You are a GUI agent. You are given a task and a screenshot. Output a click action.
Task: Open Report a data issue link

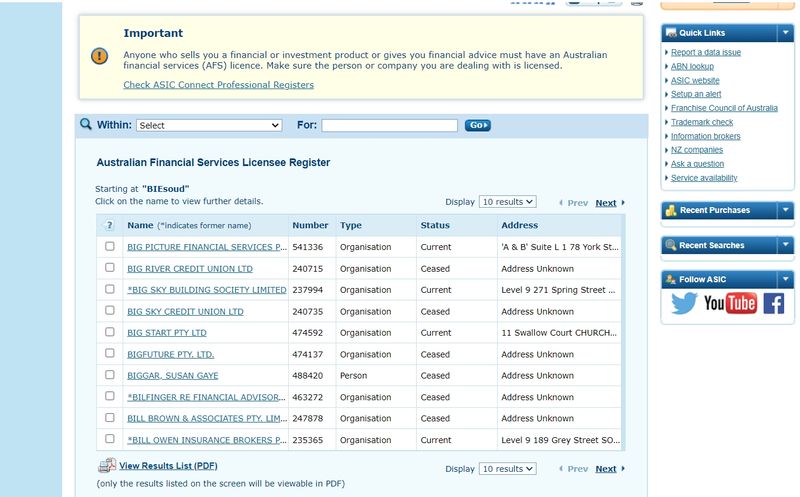click(706, 52)
